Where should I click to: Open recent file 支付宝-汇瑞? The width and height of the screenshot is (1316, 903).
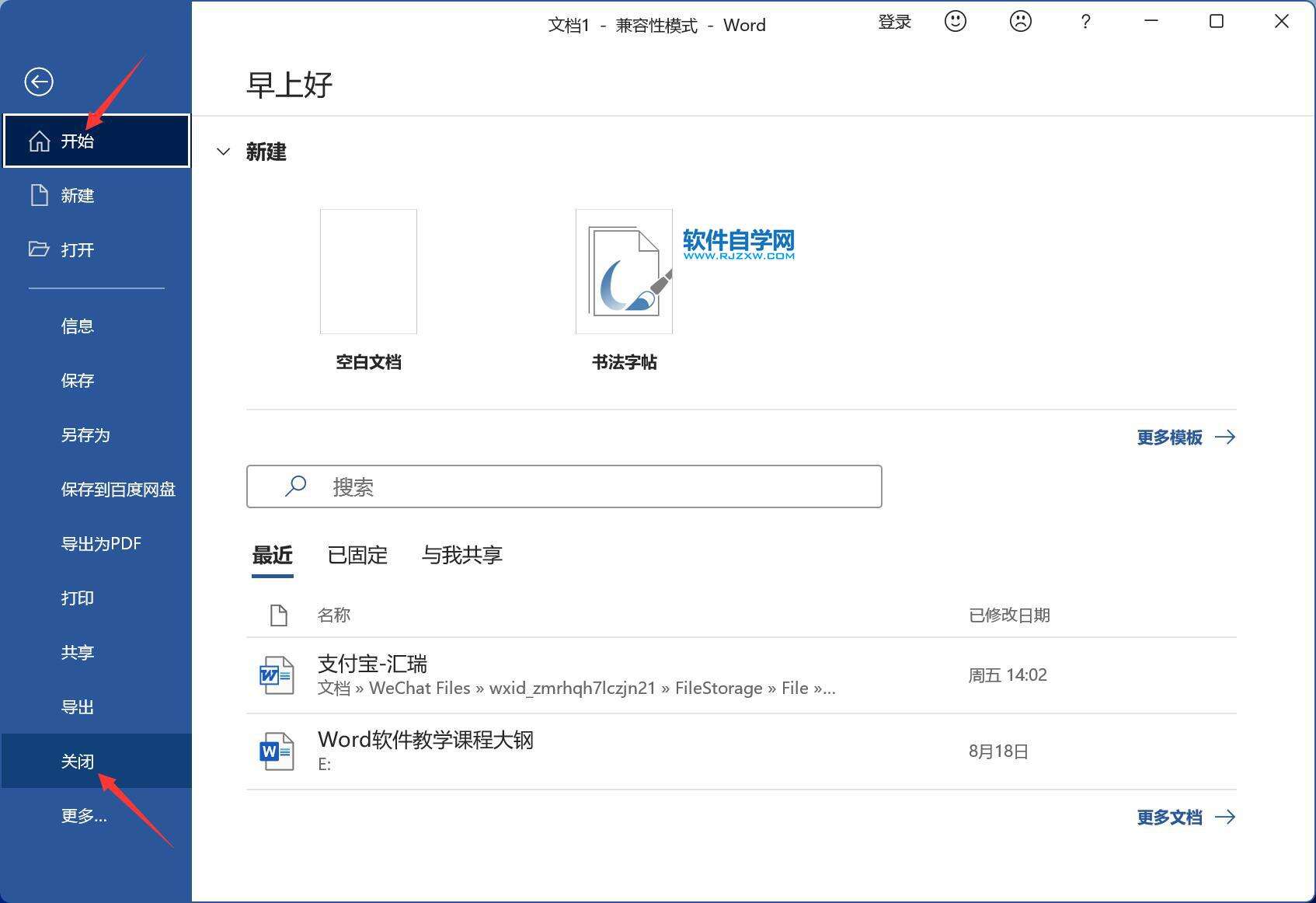click(x=741, y=675)
